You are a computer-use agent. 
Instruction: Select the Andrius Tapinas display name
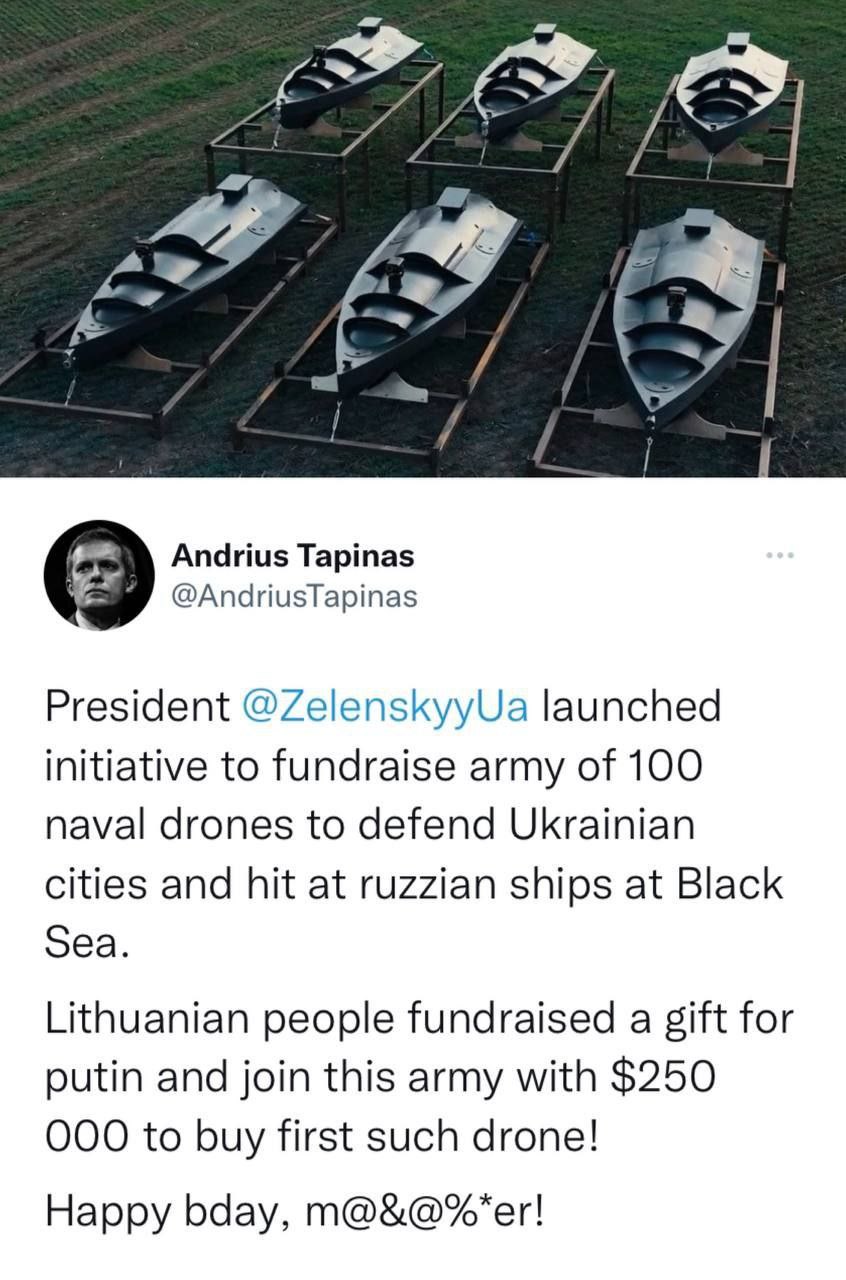tap(292, 555)
